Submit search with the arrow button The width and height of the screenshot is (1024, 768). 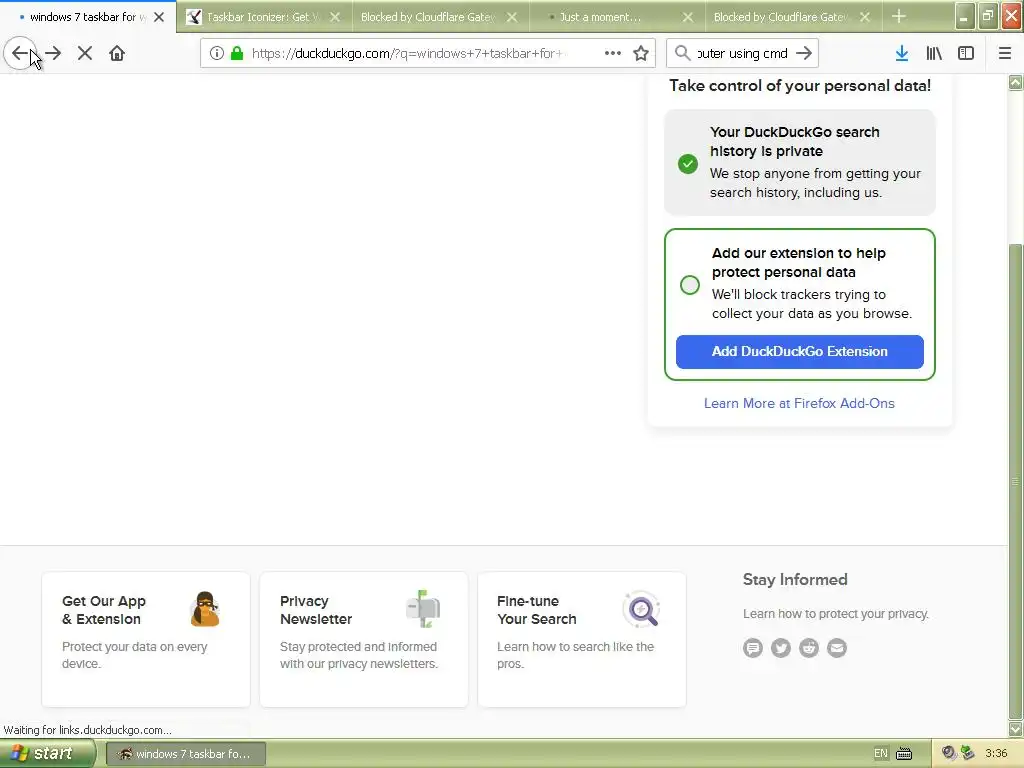pos(805,54)
